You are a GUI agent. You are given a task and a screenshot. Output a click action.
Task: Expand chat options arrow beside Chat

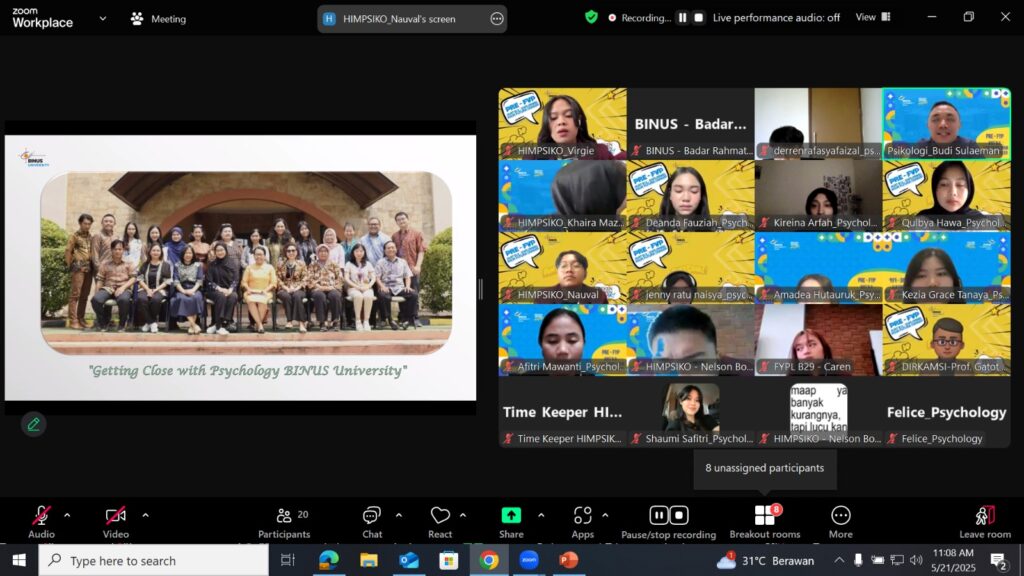point(399,515)
